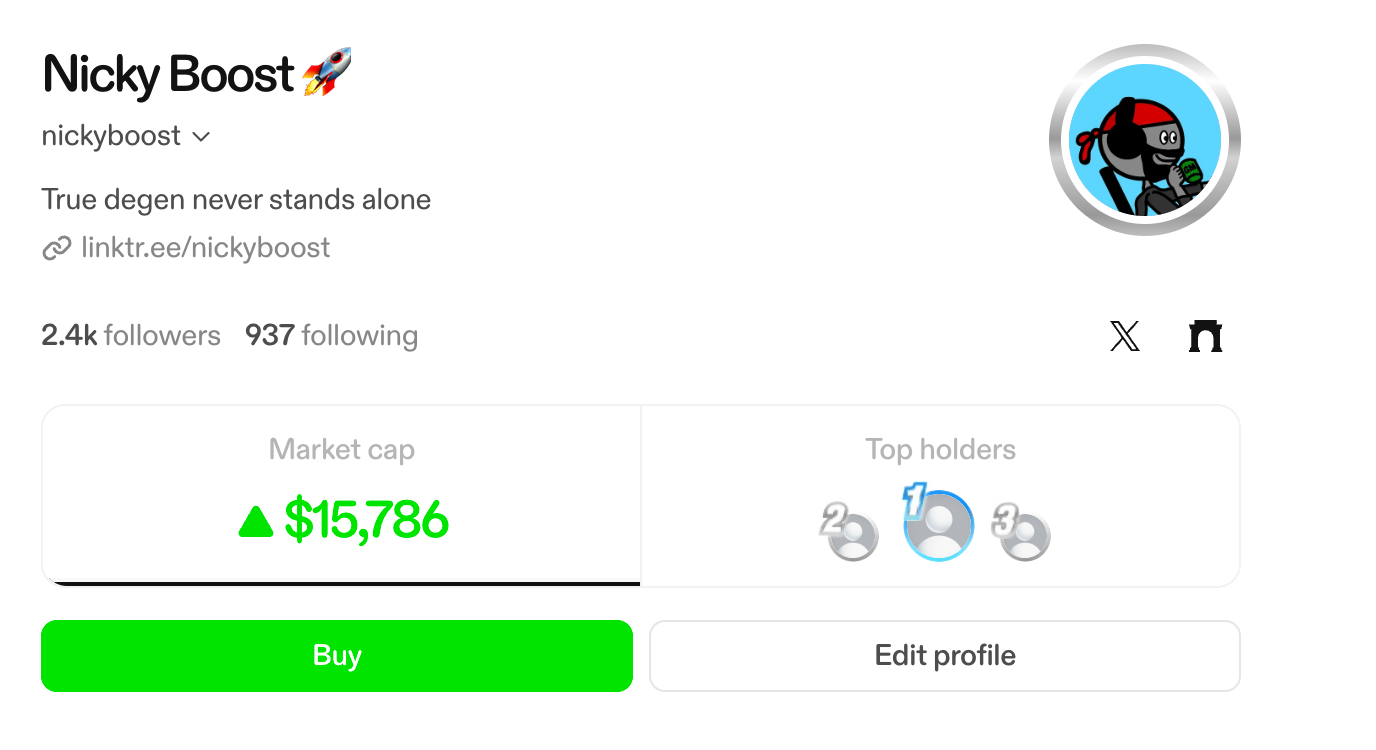Click the Edit profile button

tap(945, 656)
